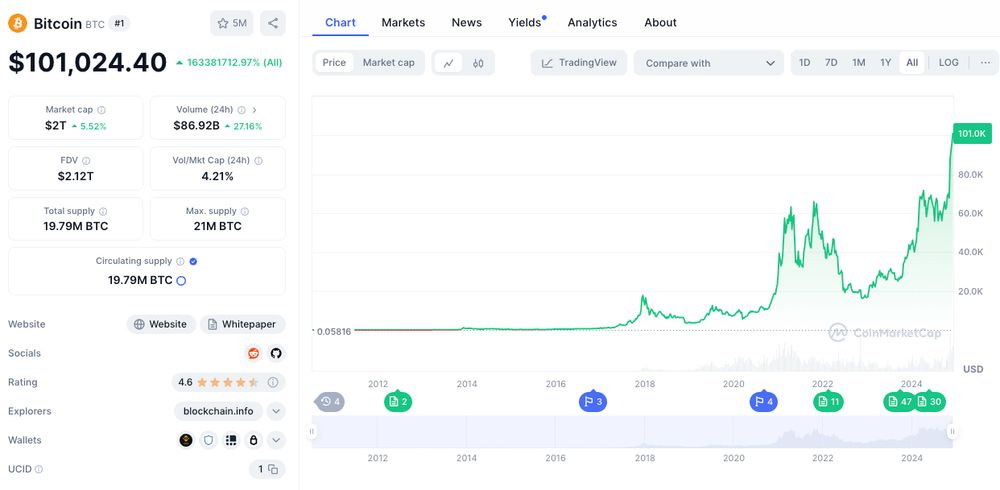
Task: Click the UCID info icon
Action: pos(39,469)
